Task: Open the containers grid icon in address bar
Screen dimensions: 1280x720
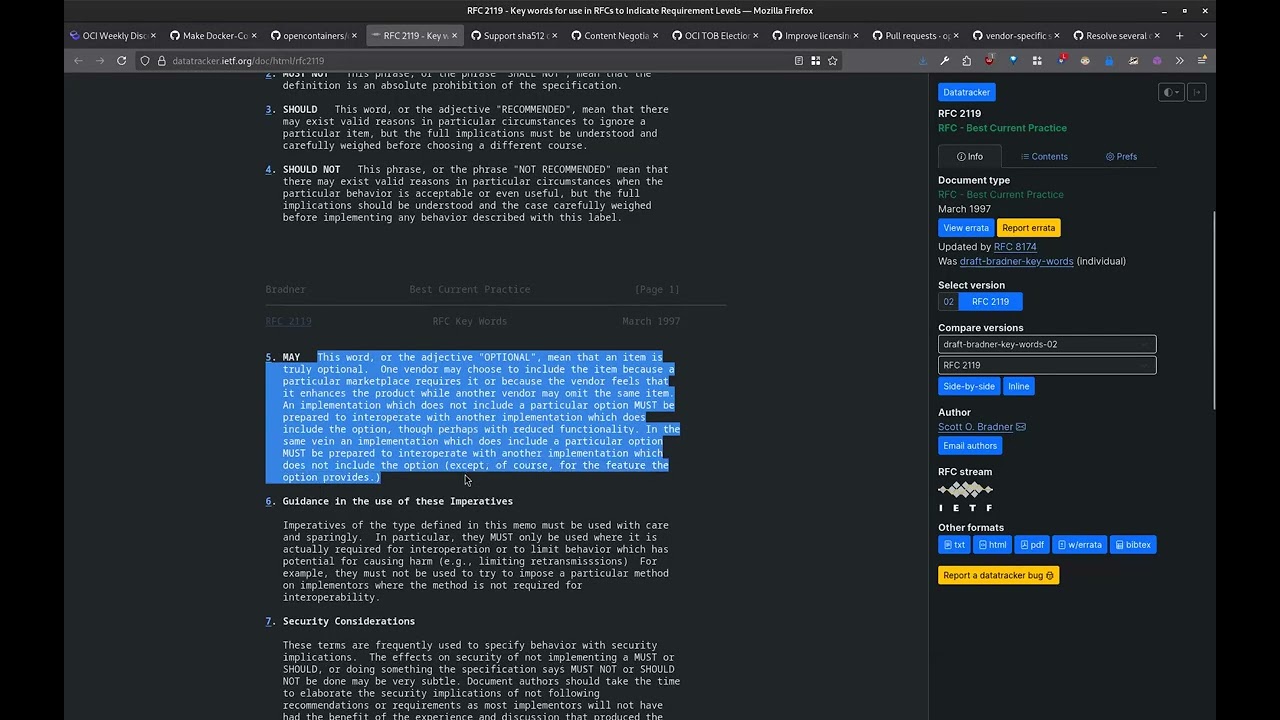Action: click(815, 61)
